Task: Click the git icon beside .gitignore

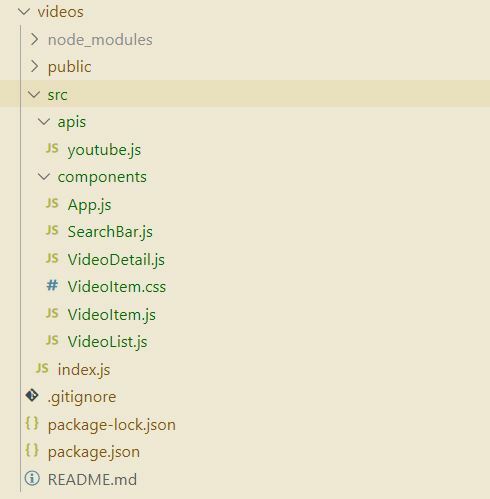Action: click(x=32, y=395)
